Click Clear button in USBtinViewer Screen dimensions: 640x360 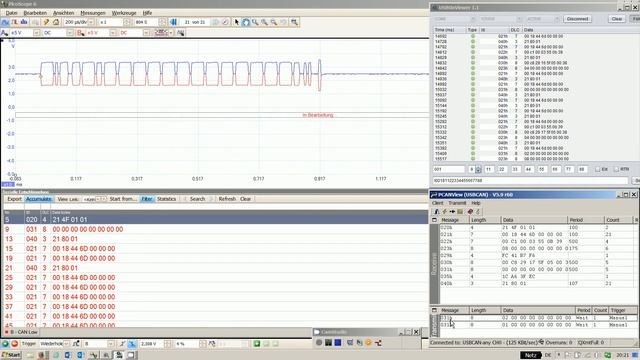click(617, 19)
